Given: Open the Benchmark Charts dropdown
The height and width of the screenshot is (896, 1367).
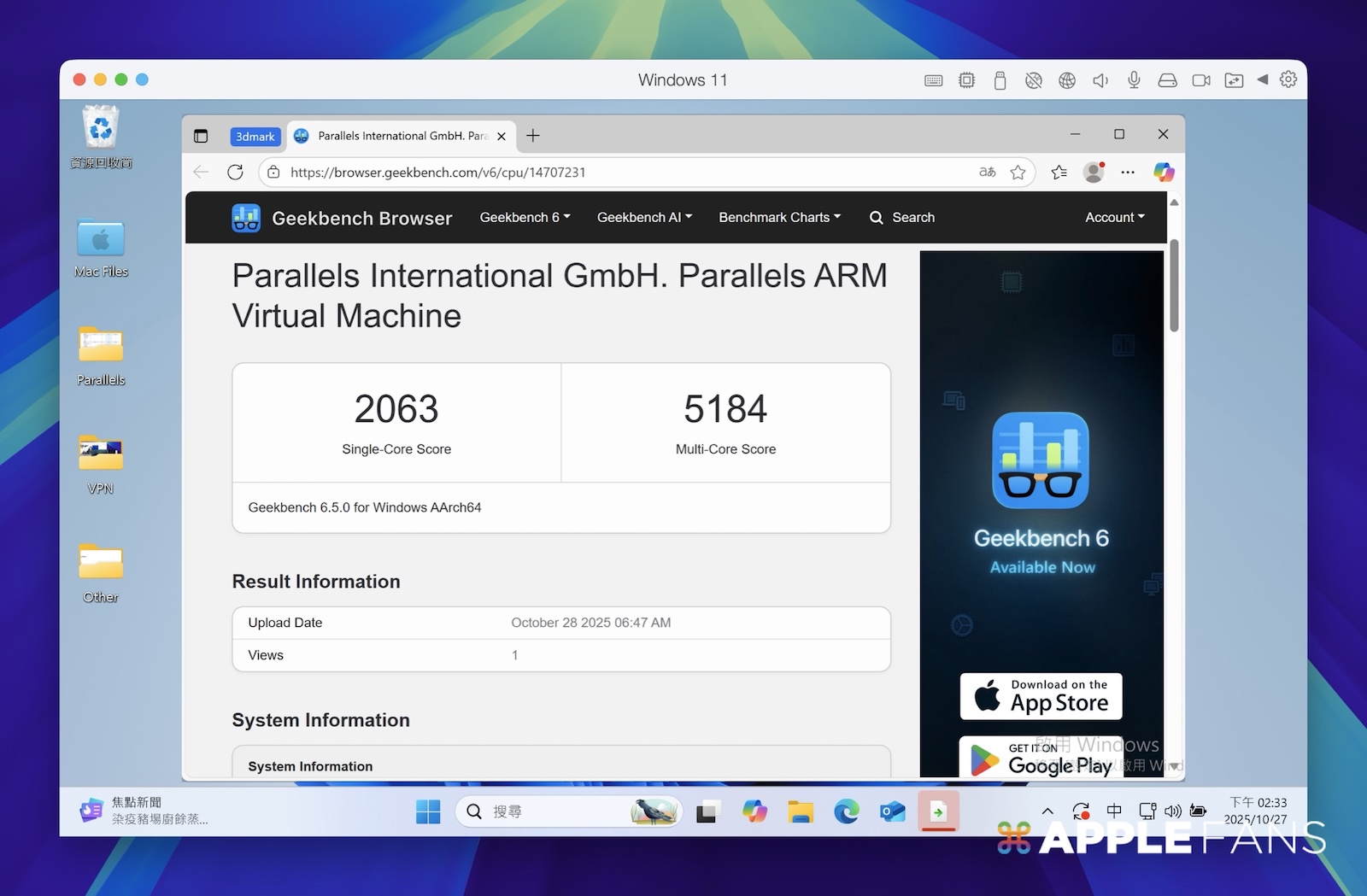Looking at the screenshot, I should coord(779,218).
